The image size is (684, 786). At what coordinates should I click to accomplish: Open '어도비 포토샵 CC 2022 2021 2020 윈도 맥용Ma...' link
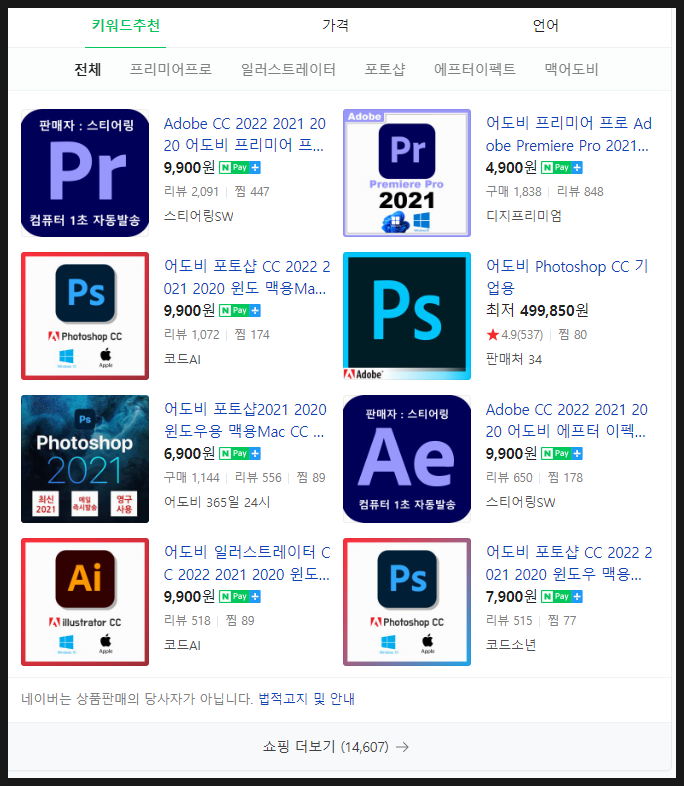(247, 277)
